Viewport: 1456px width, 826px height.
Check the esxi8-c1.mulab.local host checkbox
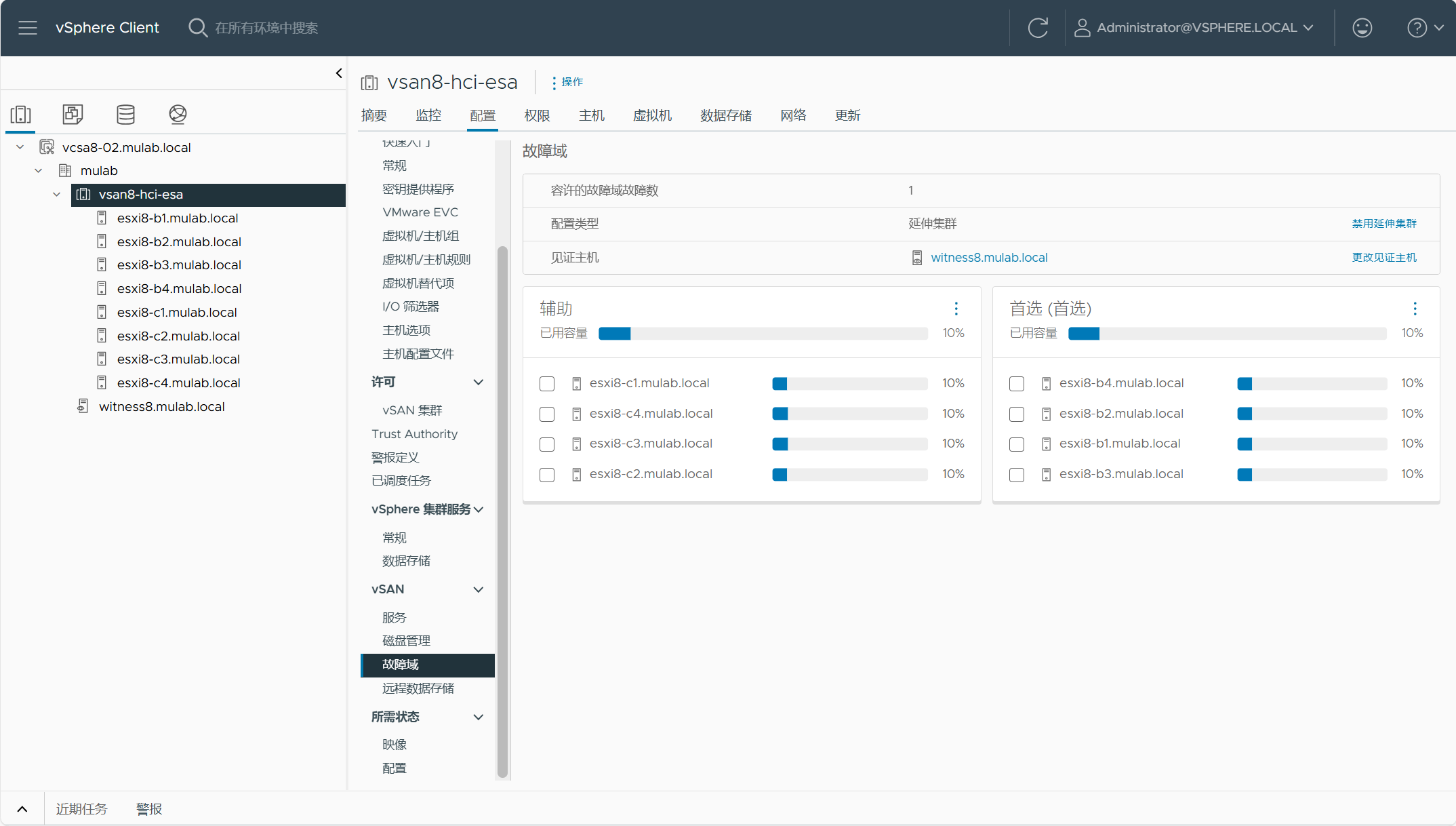click(547, 384)
